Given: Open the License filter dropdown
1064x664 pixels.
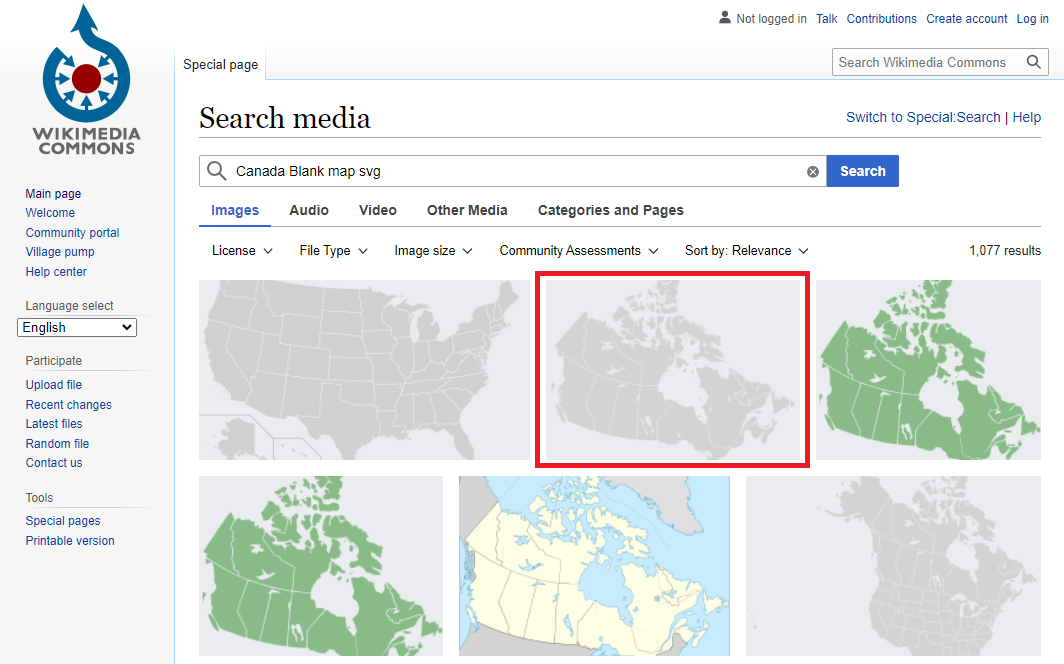Looking at the screenshot, I should pyautogui.click(x=241, y=250).
